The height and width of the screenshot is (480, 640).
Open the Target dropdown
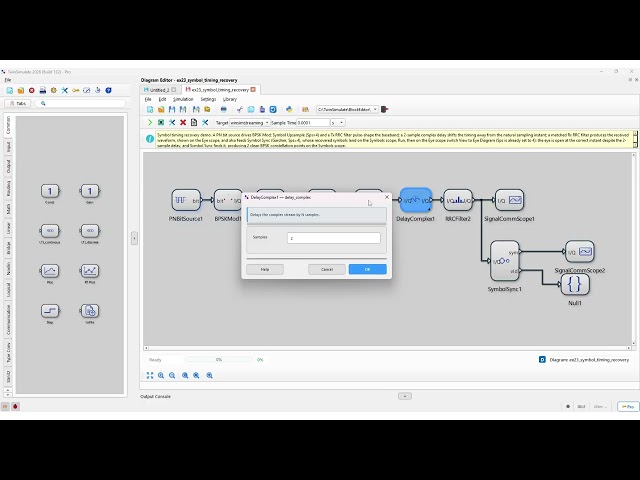pos(249,122)
